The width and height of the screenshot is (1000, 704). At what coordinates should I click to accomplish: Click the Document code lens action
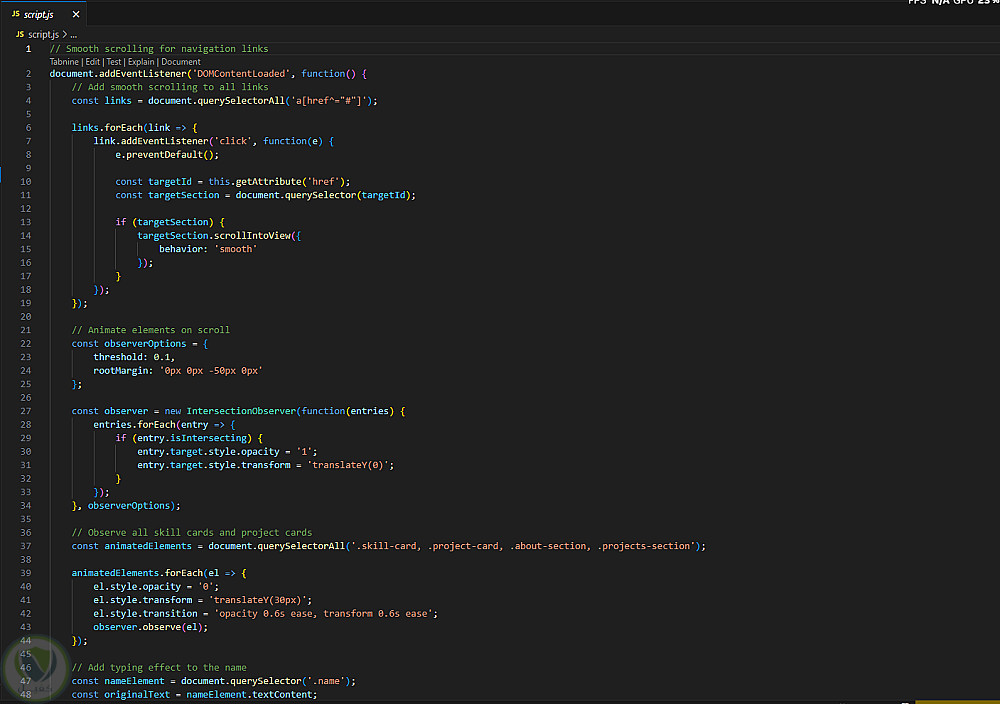click(x=181, y=61)
